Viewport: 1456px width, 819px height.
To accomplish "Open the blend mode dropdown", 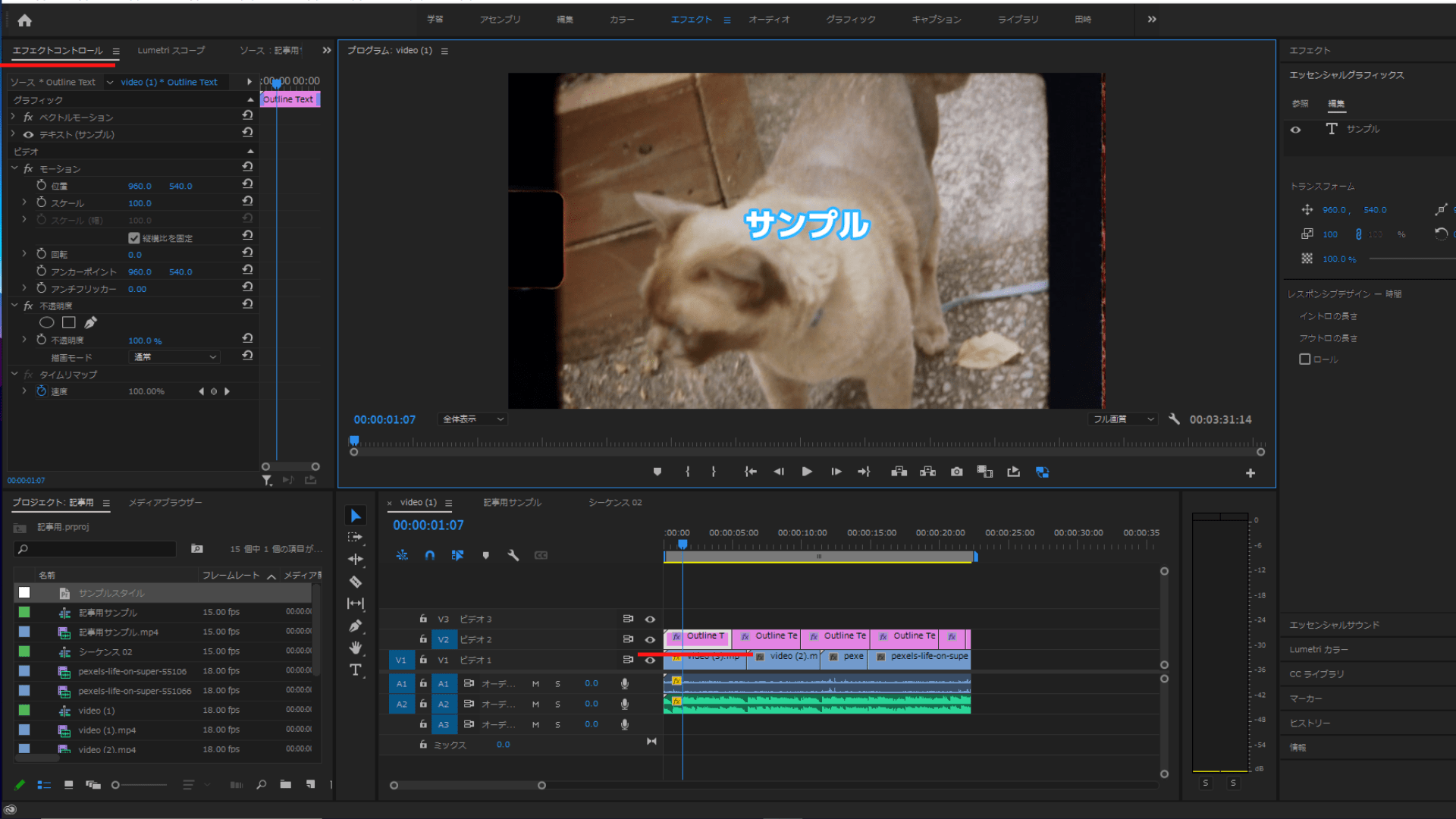I will click(x=175, y=356).
